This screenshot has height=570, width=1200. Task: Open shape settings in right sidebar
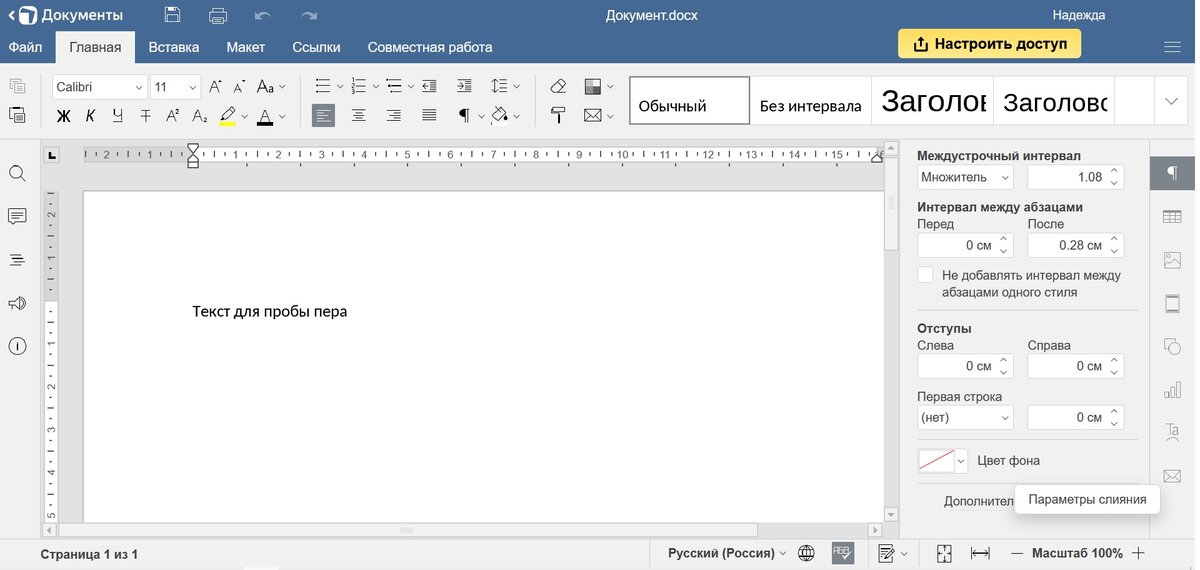(1172, 346)
